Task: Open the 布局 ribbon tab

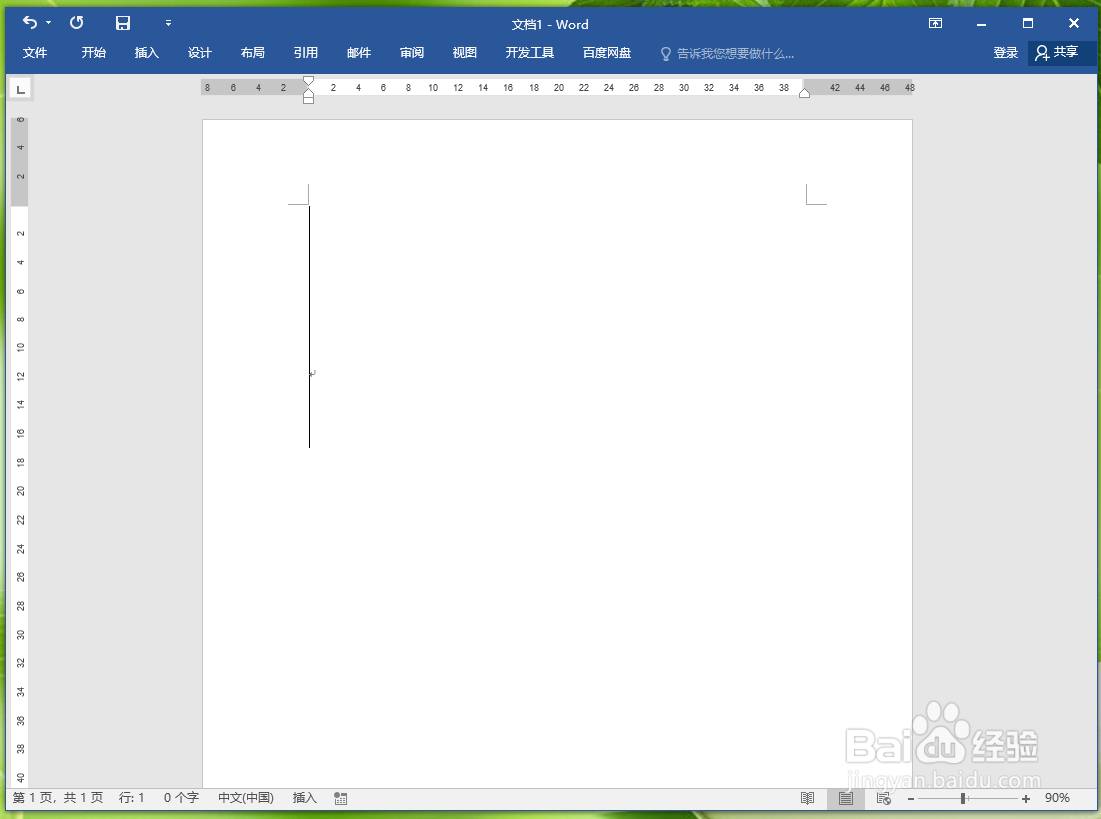Action: pyautogui.click(x=253, y=53)
